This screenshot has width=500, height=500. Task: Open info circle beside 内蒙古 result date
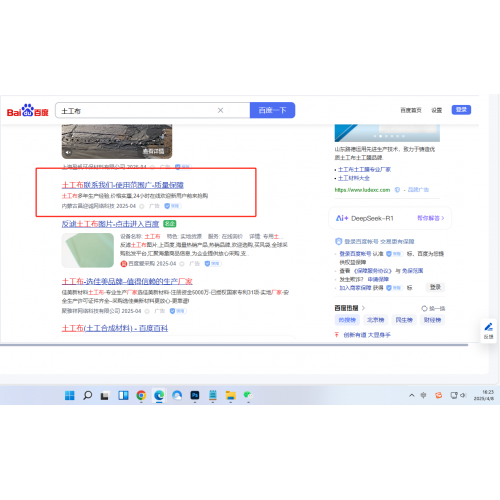[142, 206]
